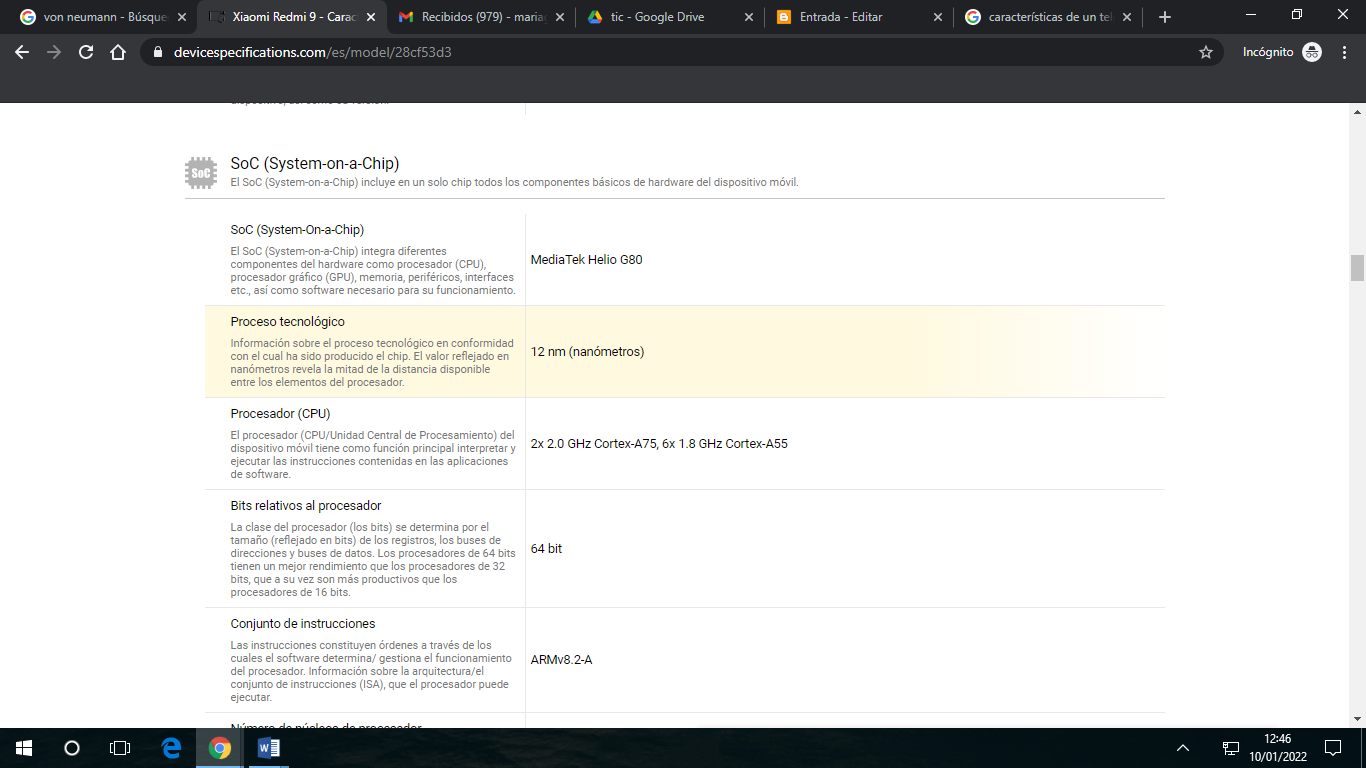Close the tic - Google Drive tab

[748, 17]
